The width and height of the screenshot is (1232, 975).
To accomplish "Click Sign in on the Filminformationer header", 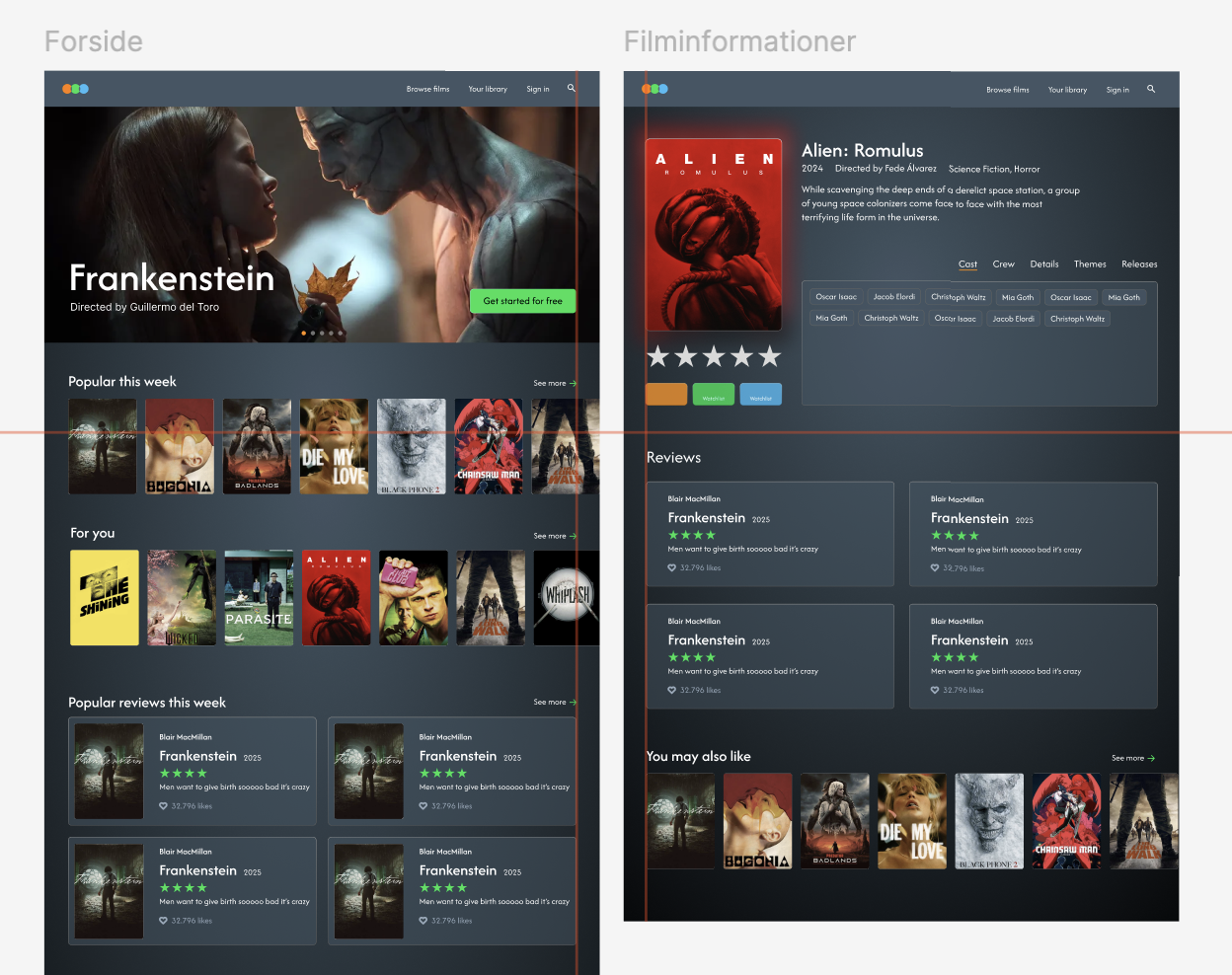I will [x=1117, y=90].
